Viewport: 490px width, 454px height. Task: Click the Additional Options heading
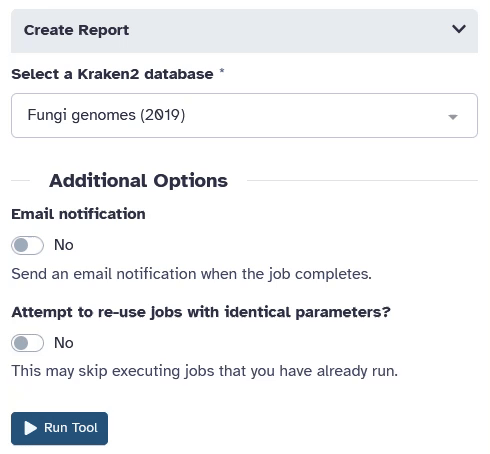tap(138, 181)
